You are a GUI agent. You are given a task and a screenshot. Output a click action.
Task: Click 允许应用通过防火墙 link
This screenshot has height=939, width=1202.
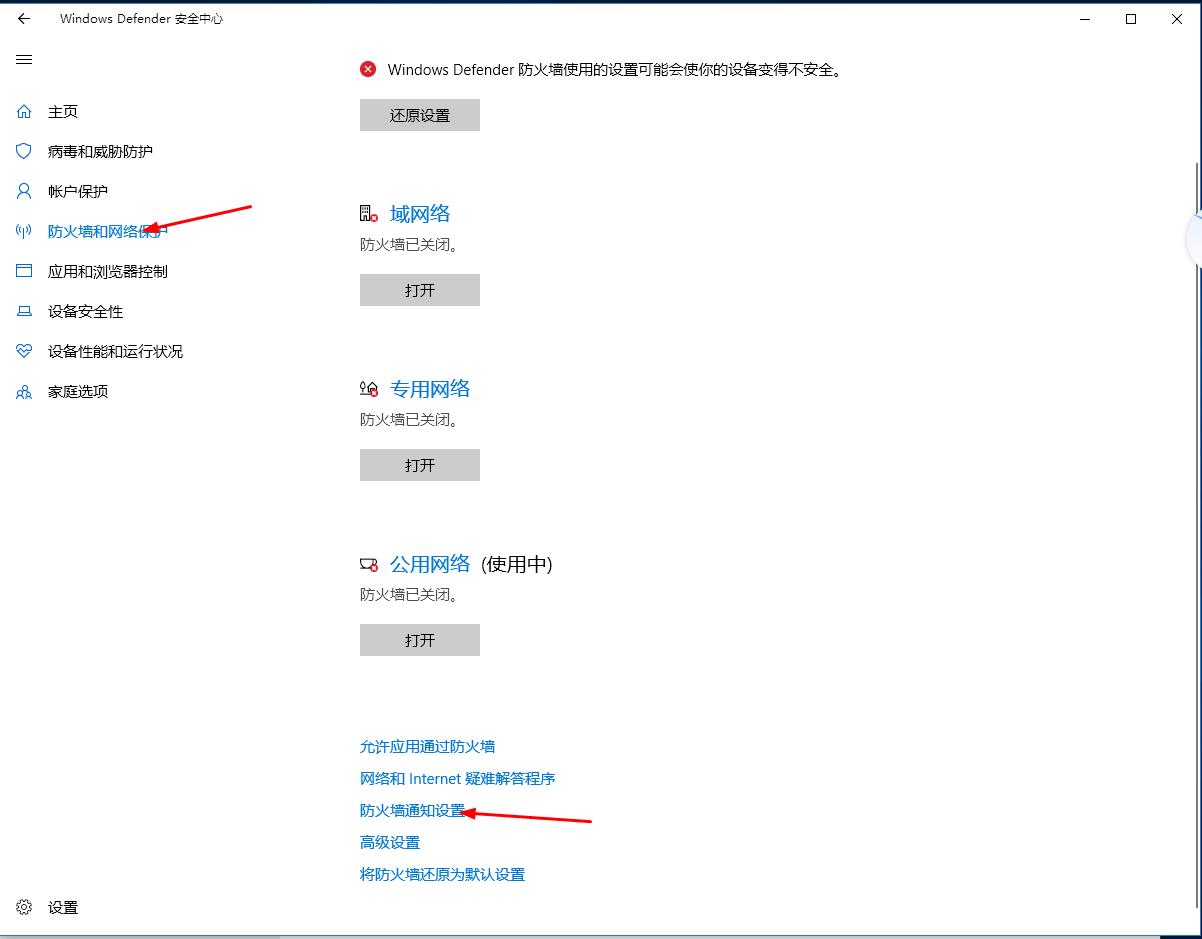tap(427, 747)
